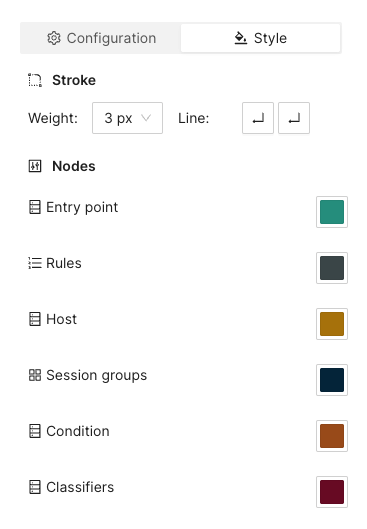Click the Nodes section sliders icon
Image resolution: width=367 pixels, height=529 pixels.
[35, 166]
